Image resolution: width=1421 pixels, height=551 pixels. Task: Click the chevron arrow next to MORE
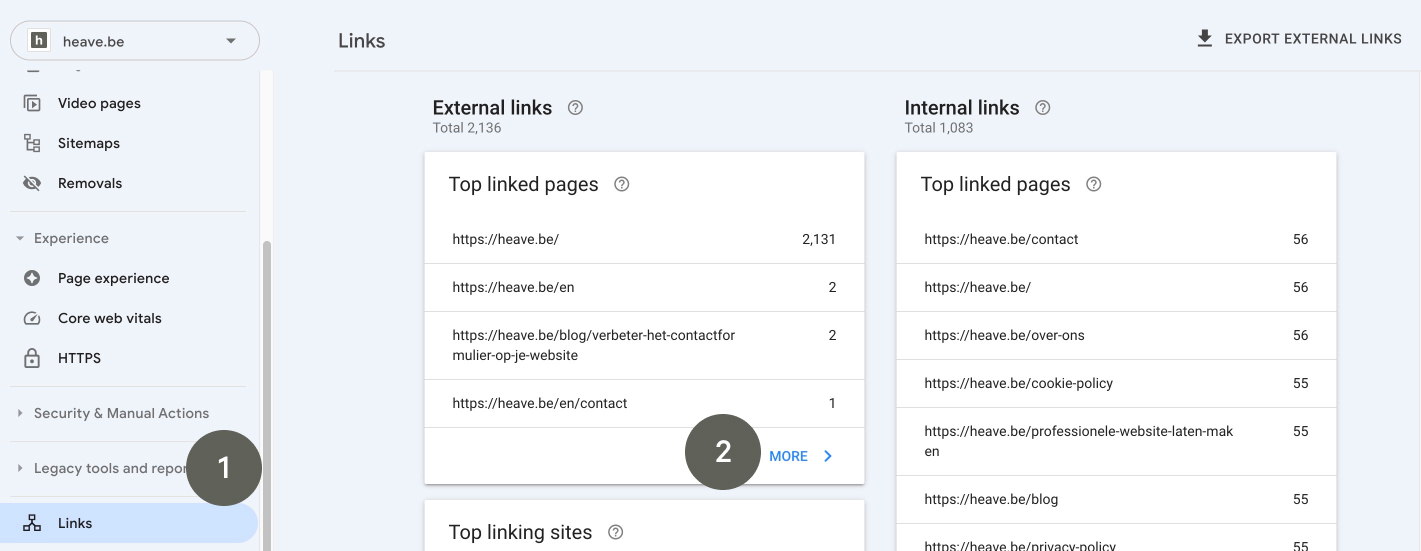(828, 456)
